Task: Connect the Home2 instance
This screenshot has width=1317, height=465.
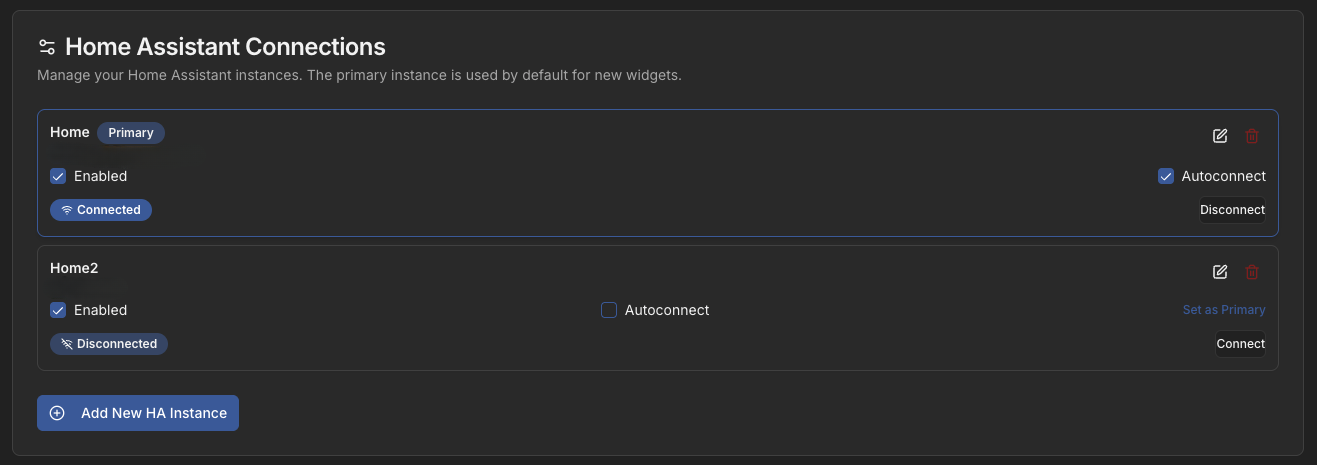Action: 1241,344
